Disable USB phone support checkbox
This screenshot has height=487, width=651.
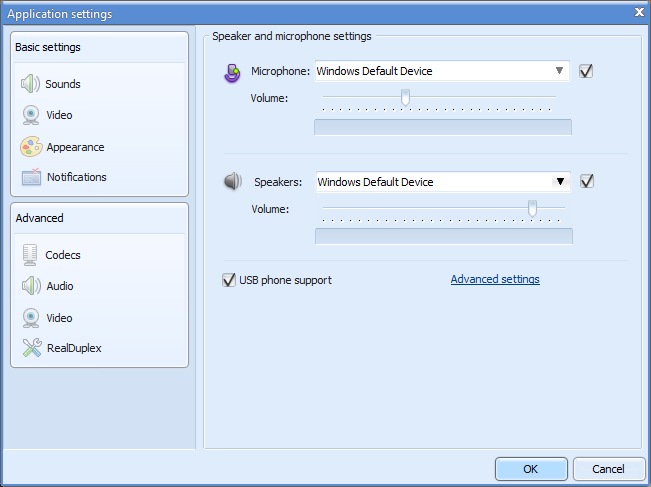tap(229, 280)
